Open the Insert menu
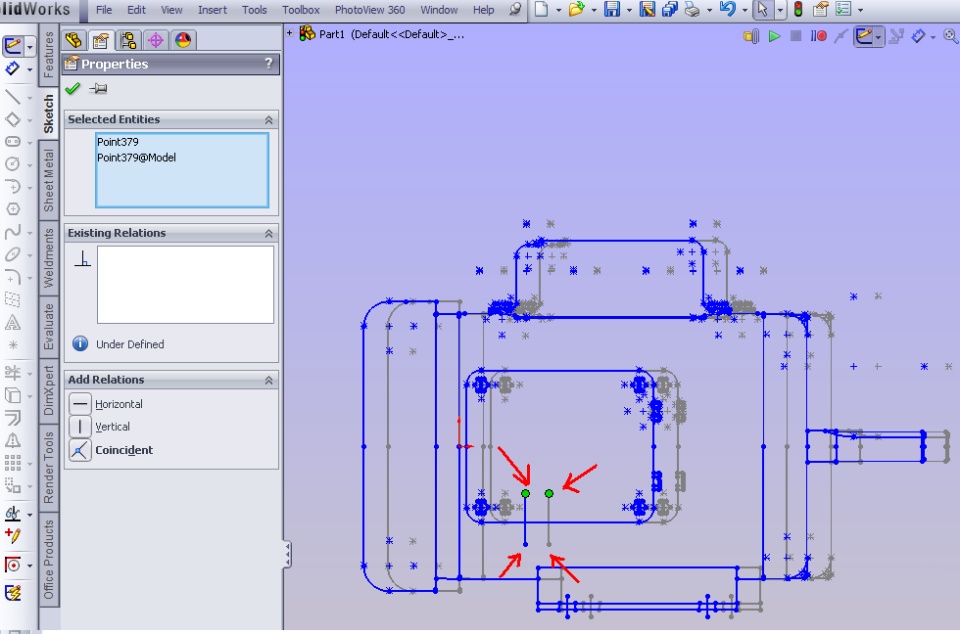The width and height of the screenshot is (960, 634). [212, 10]
